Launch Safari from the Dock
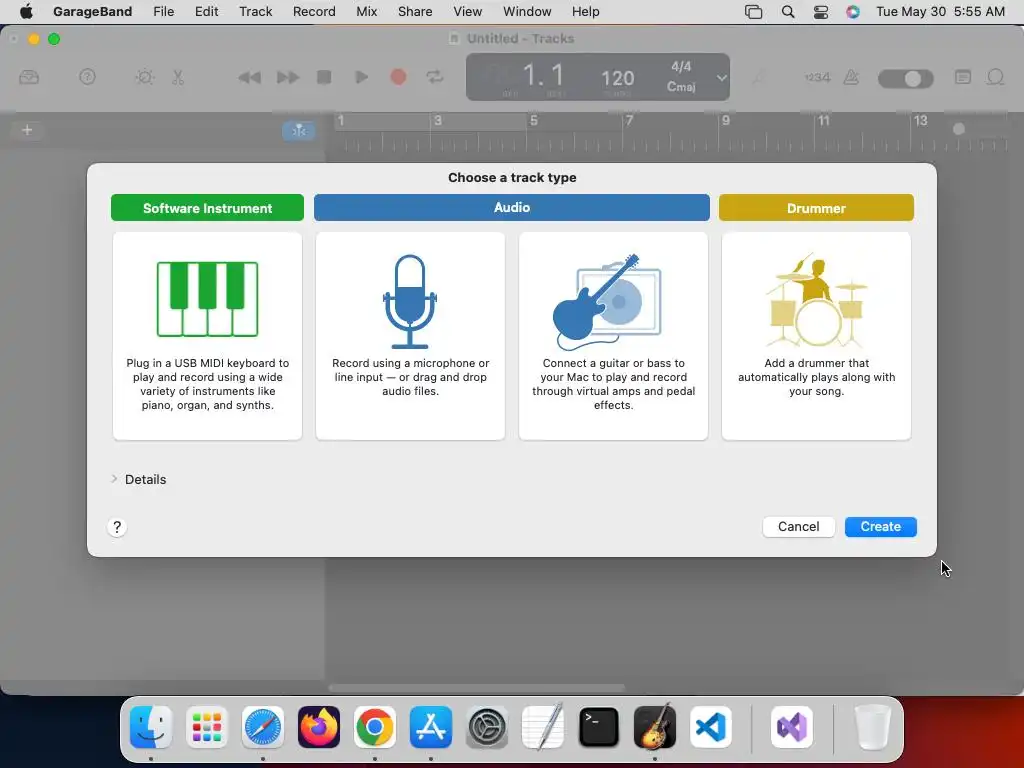 [263, 727]
